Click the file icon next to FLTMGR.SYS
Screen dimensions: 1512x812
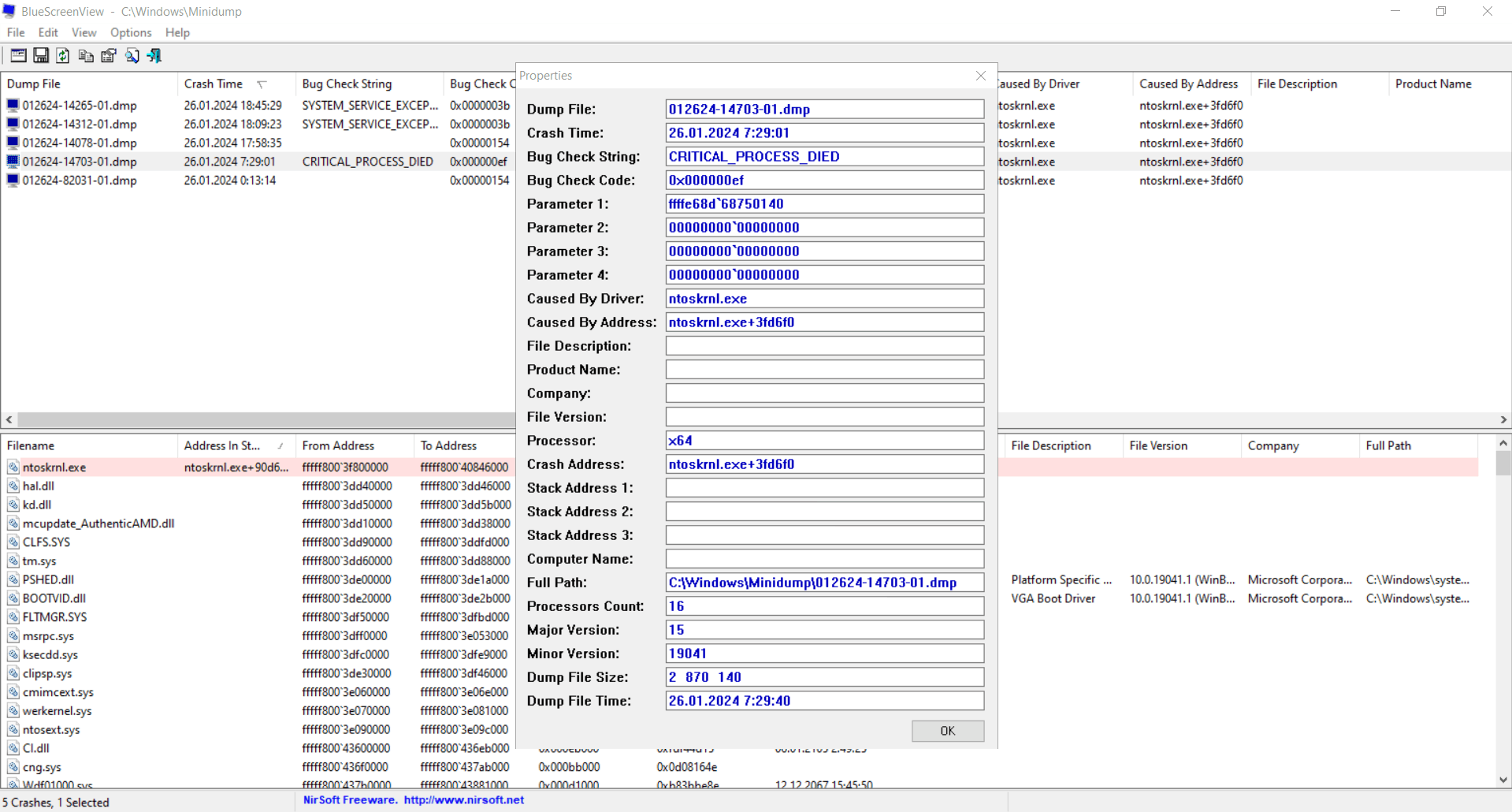[13, 617]
